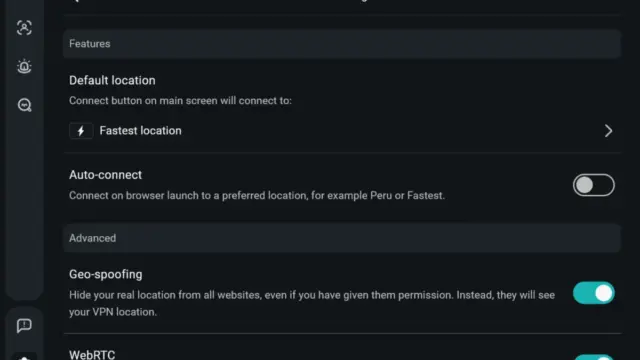Select the Advanced section header
This screenshot has width=640, height=360.
tap(342, 238)
